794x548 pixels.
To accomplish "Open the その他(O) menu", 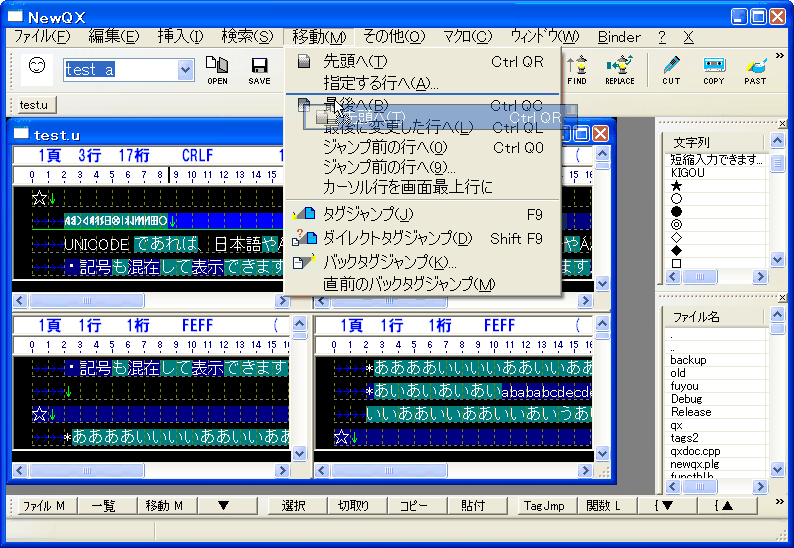I will (x=394, y=36).
